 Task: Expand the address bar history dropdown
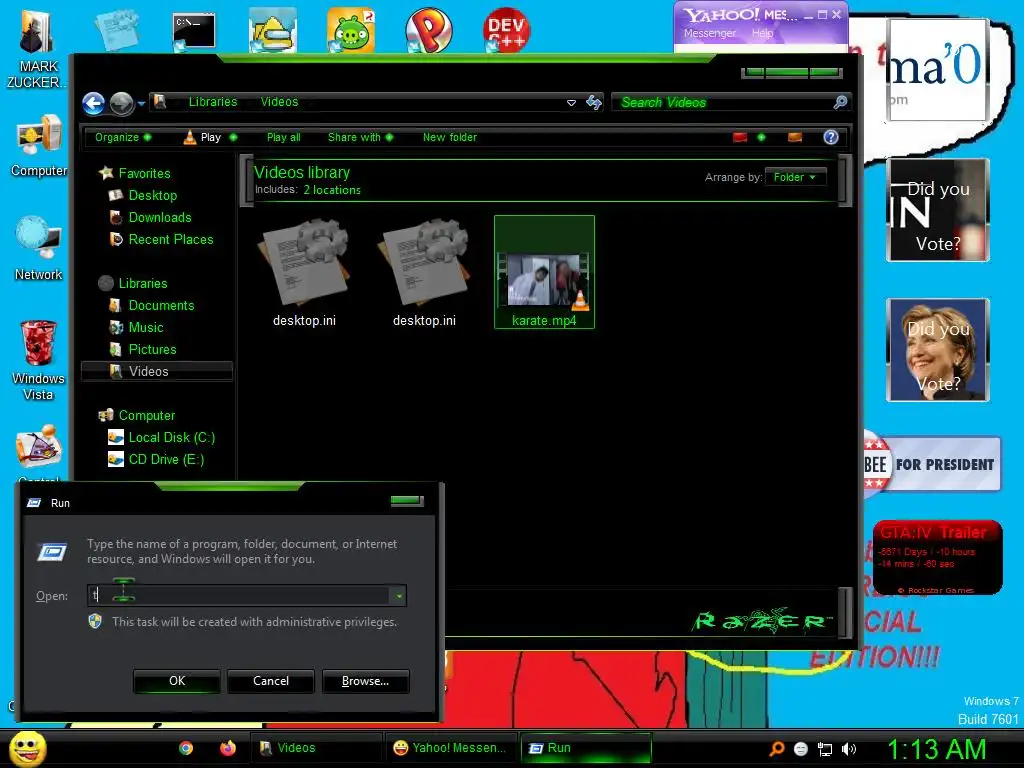click(571, 103)
